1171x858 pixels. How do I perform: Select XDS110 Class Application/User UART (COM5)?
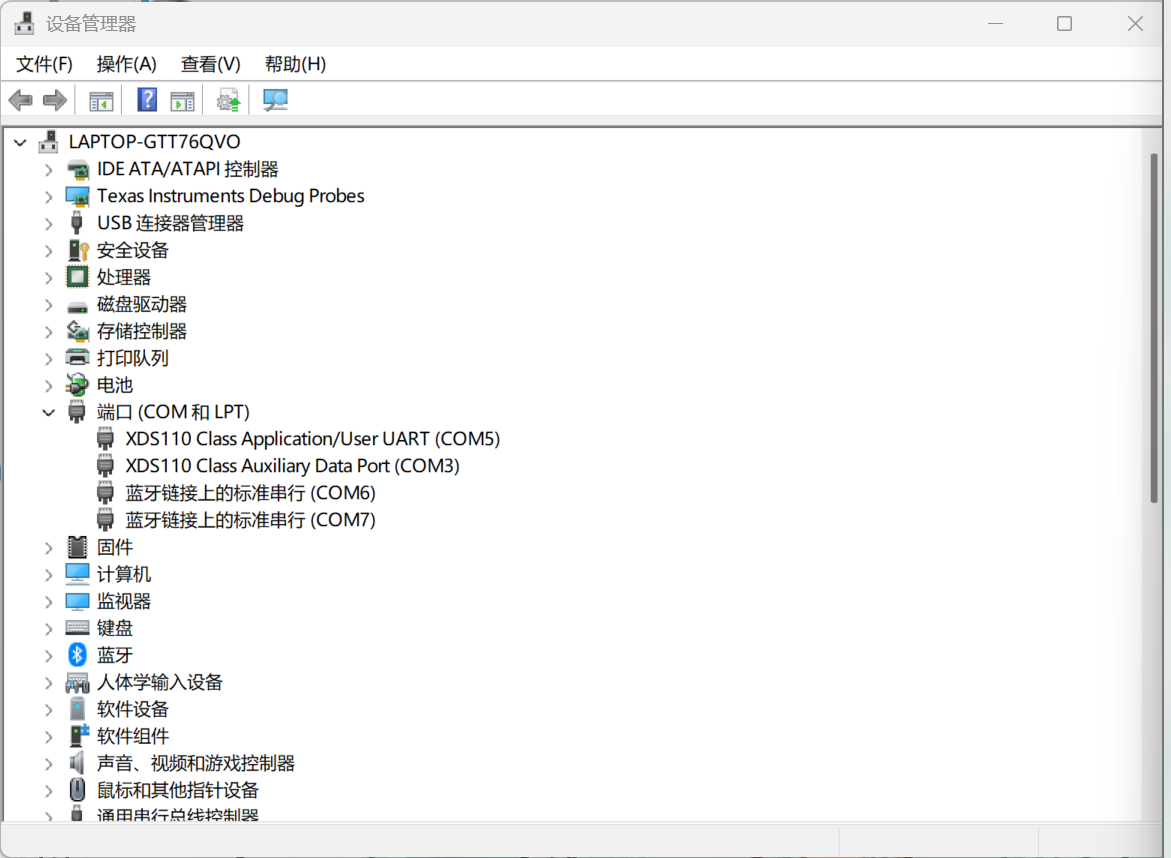(312, 439)
